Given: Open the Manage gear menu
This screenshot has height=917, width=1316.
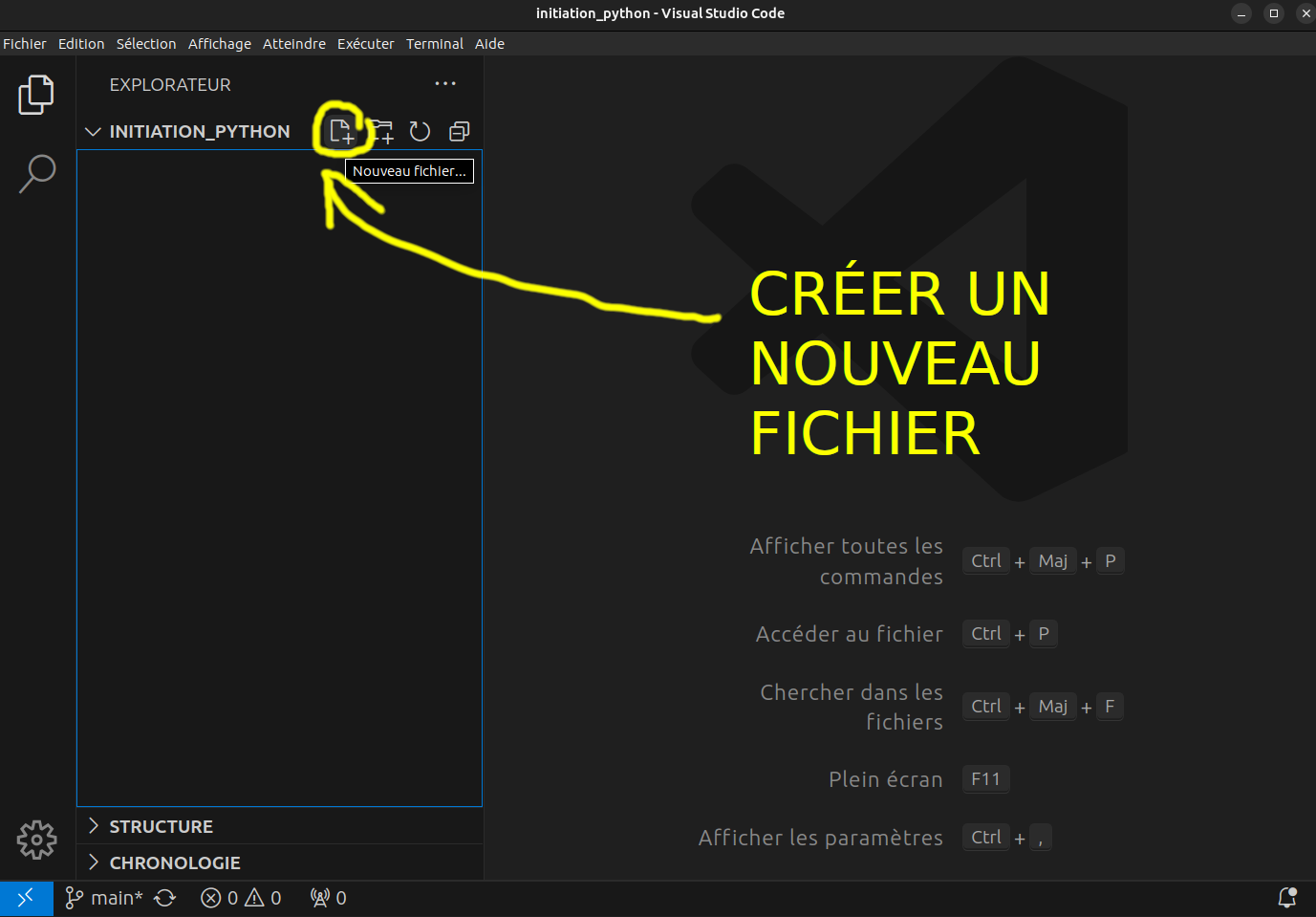Looking at the screenshot, I should coord(36,840).
